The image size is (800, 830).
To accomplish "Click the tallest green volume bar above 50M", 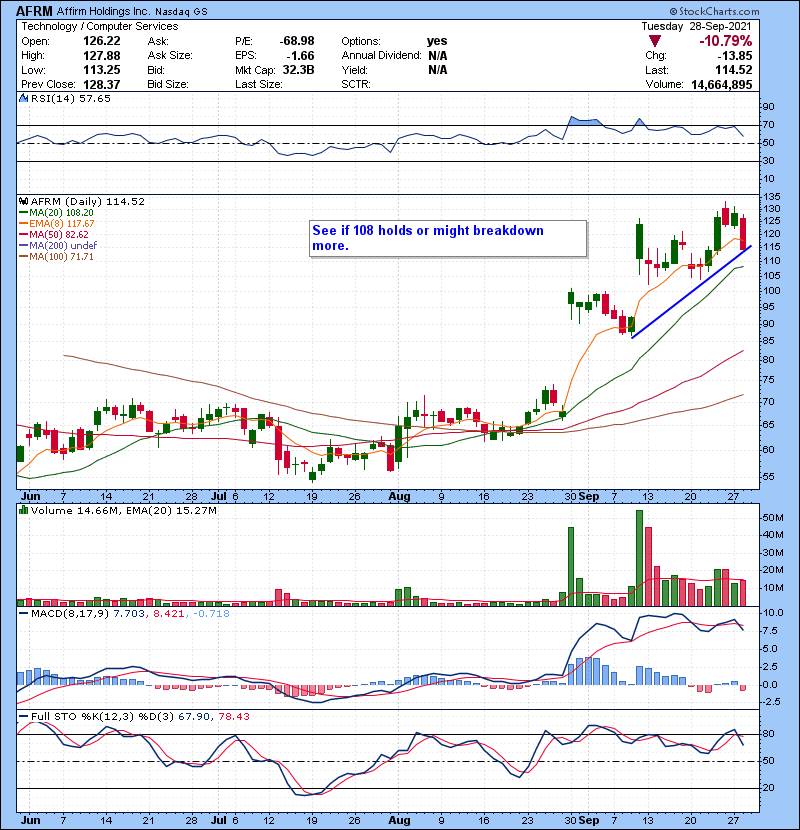I will click(x=639, y=558).
